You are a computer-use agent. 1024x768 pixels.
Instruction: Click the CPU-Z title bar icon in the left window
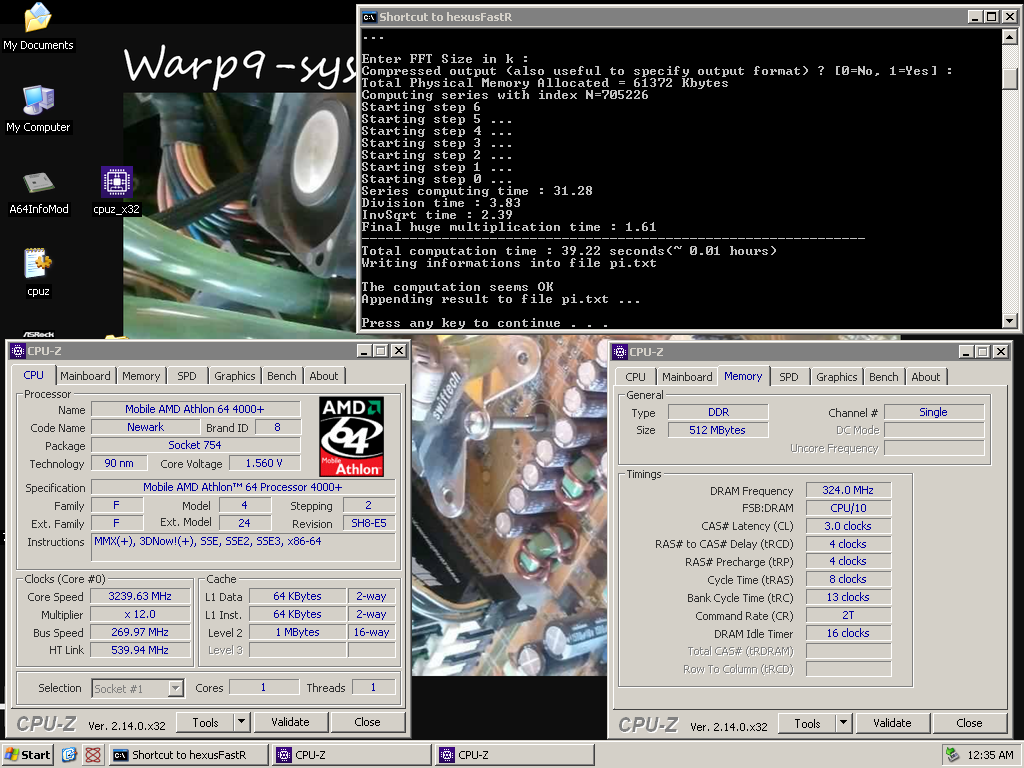18,351
